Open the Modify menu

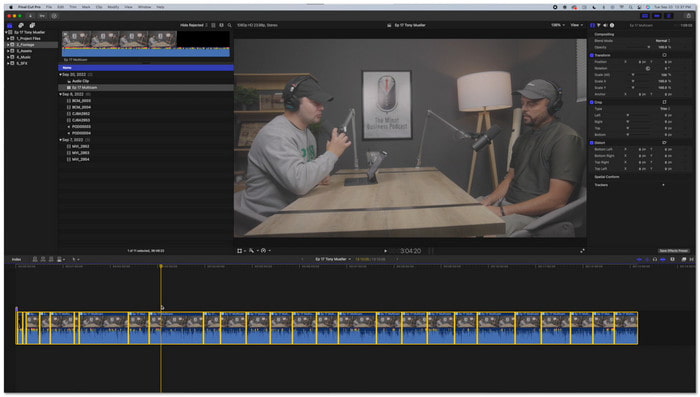(113, 7)
